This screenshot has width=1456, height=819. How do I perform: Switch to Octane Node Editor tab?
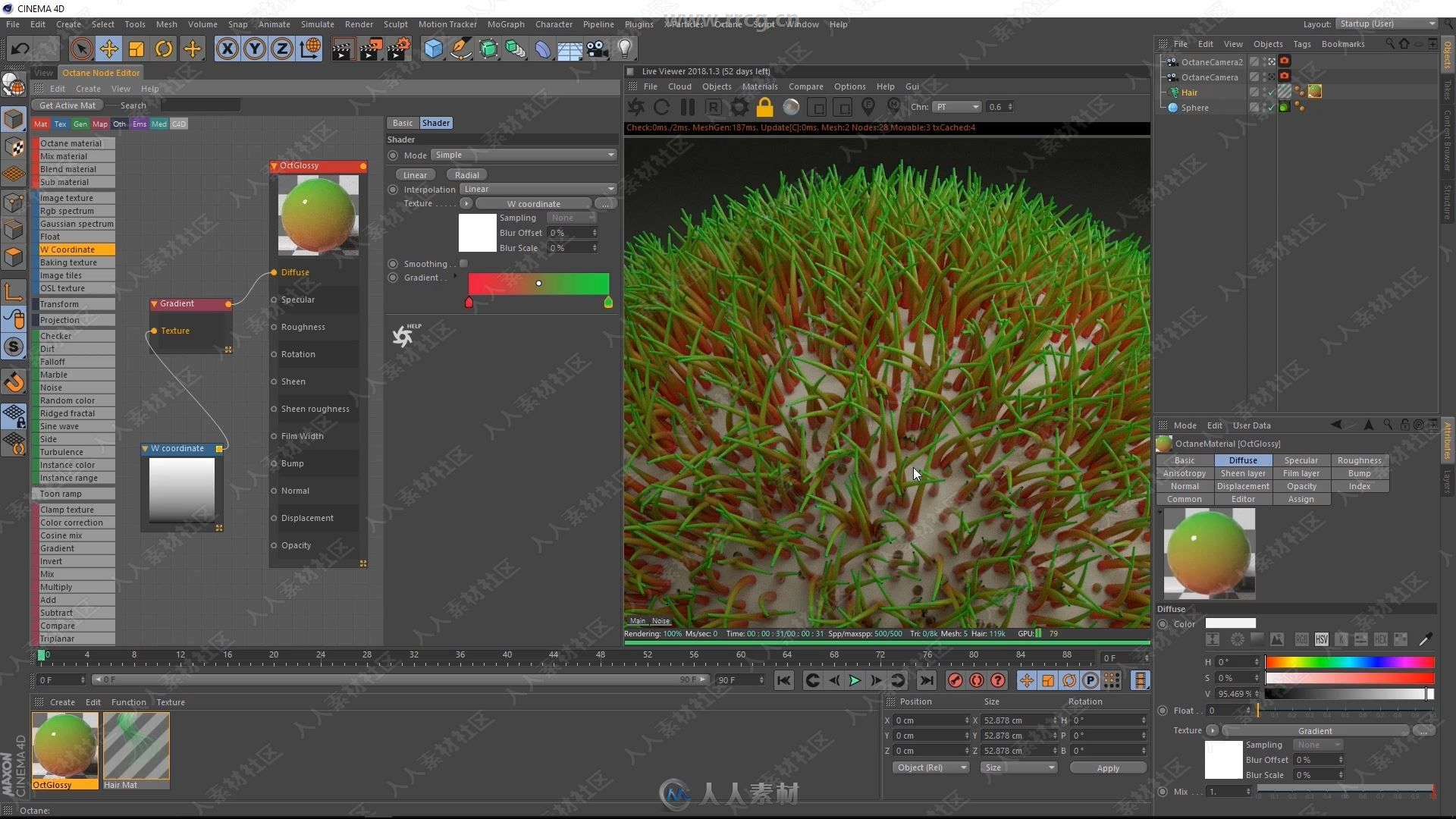tap(101, 73)
